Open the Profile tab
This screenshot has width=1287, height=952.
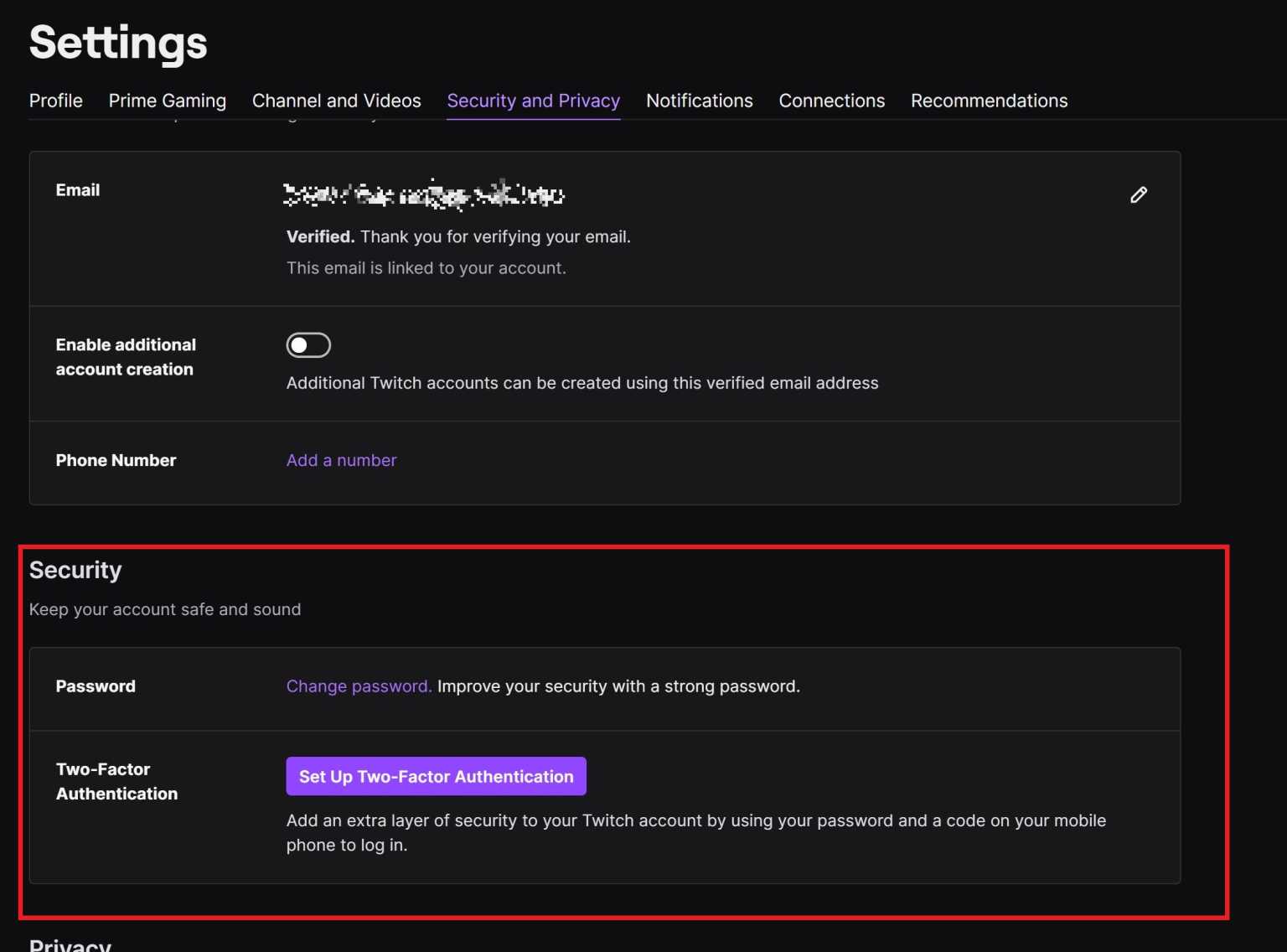tap(55, 101)
